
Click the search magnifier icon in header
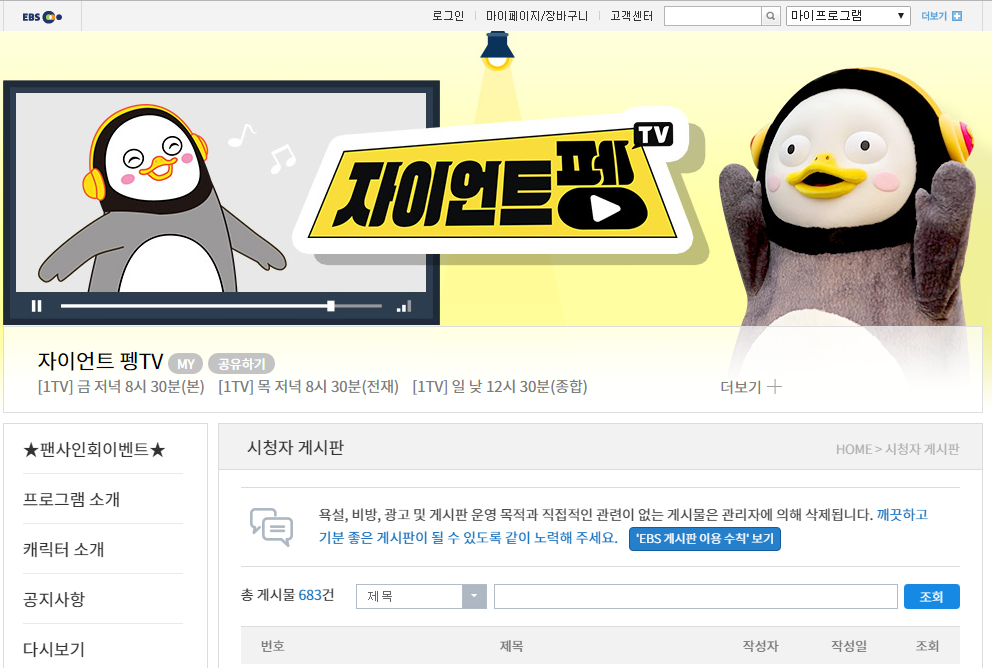pos(771,16)
